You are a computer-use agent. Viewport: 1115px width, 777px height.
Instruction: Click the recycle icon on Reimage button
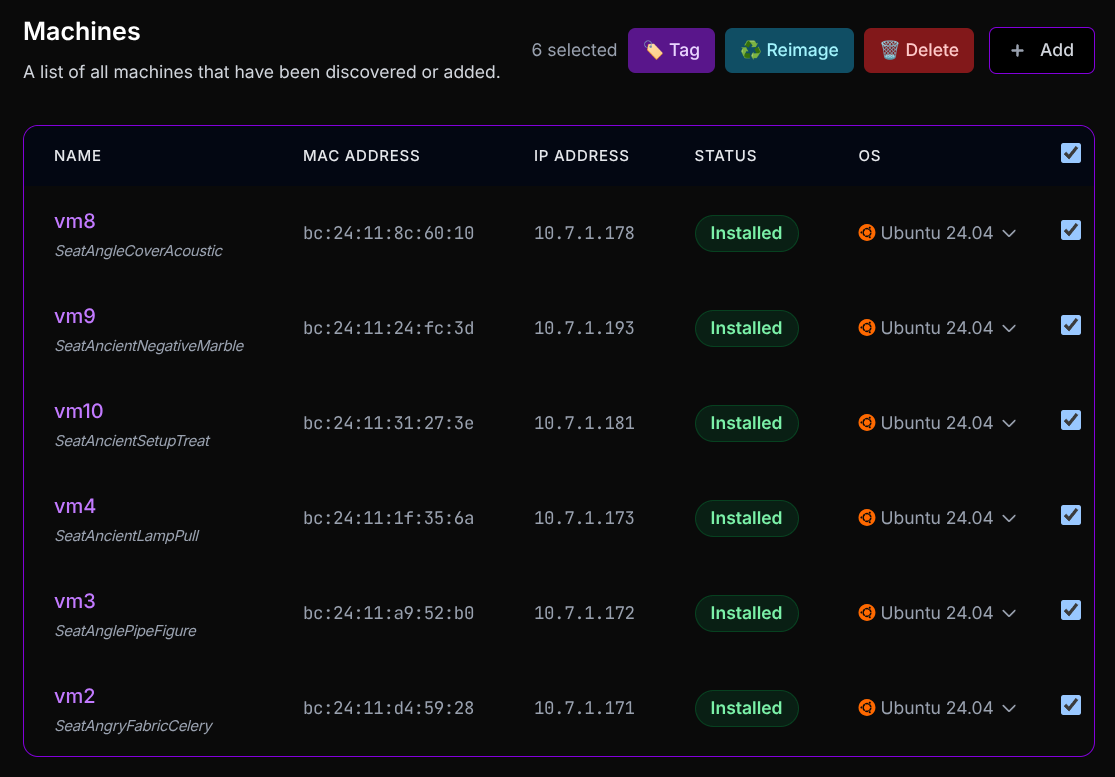pos(750,50)
